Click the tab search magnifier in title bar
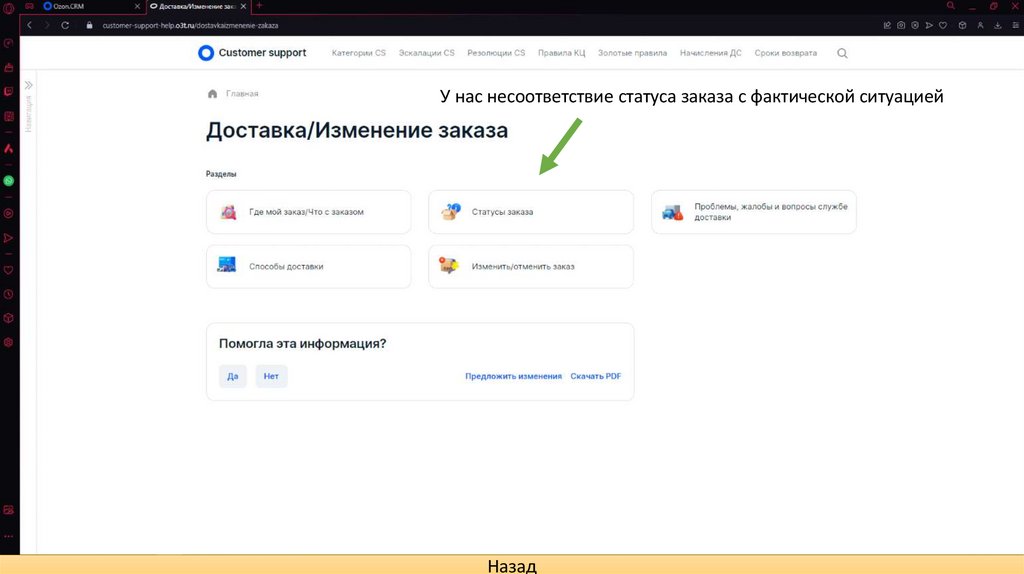This screenshot has width=1024, height=574. (x=951, y=6)
